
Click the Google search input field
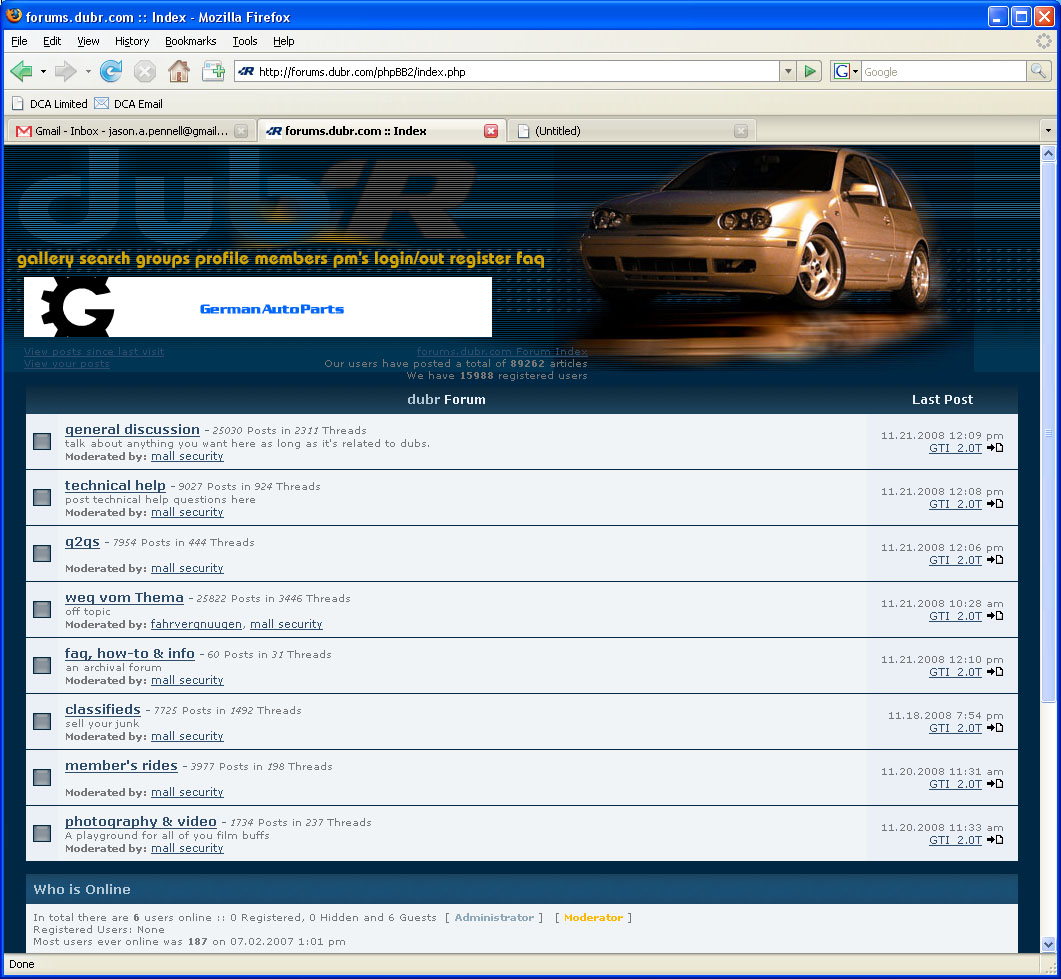(x=943, y=71)
